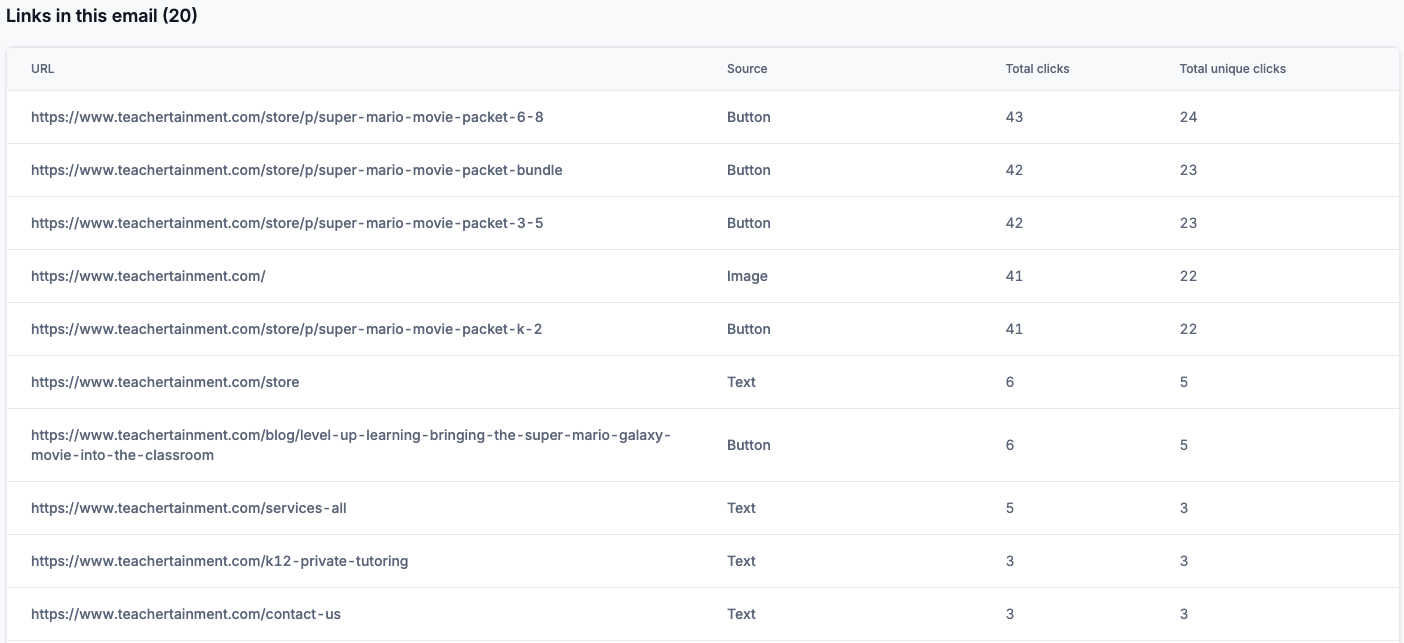Screen dimensions: 1404x643
Task: Click the Image source cell in the homepage row
Action: (747, 276)
